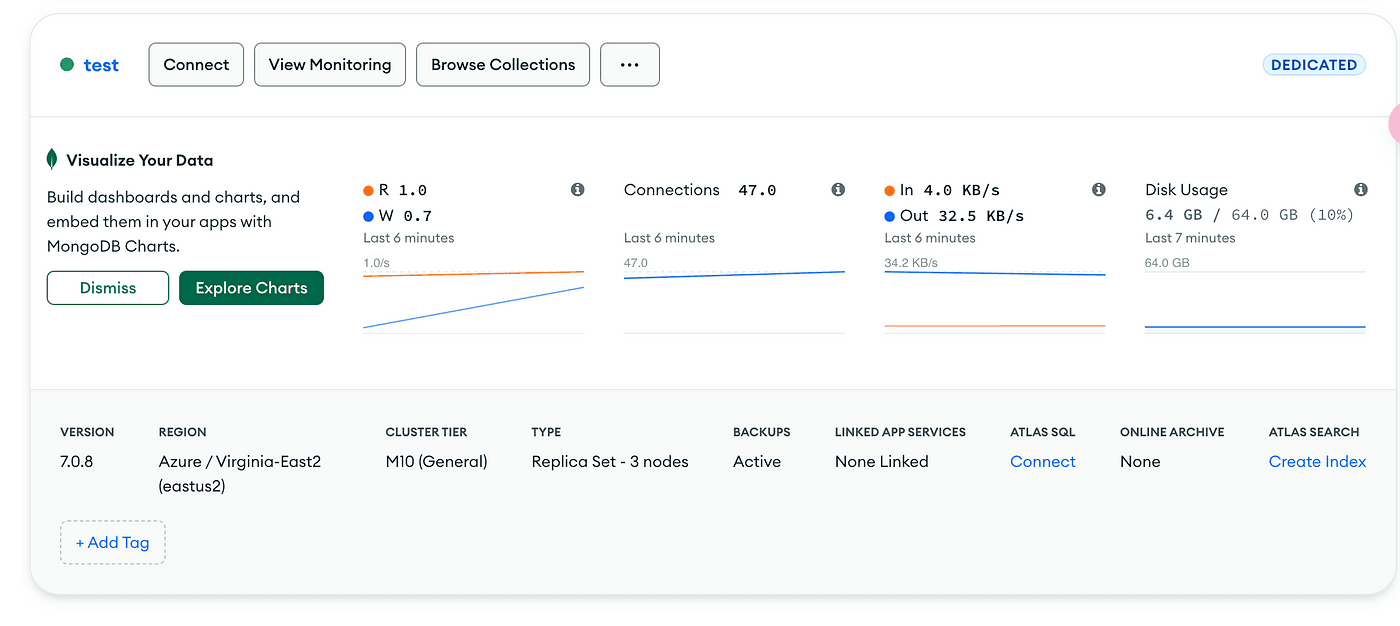
Task: Open the ellipsis more-options menu
Action: (629, 64)
